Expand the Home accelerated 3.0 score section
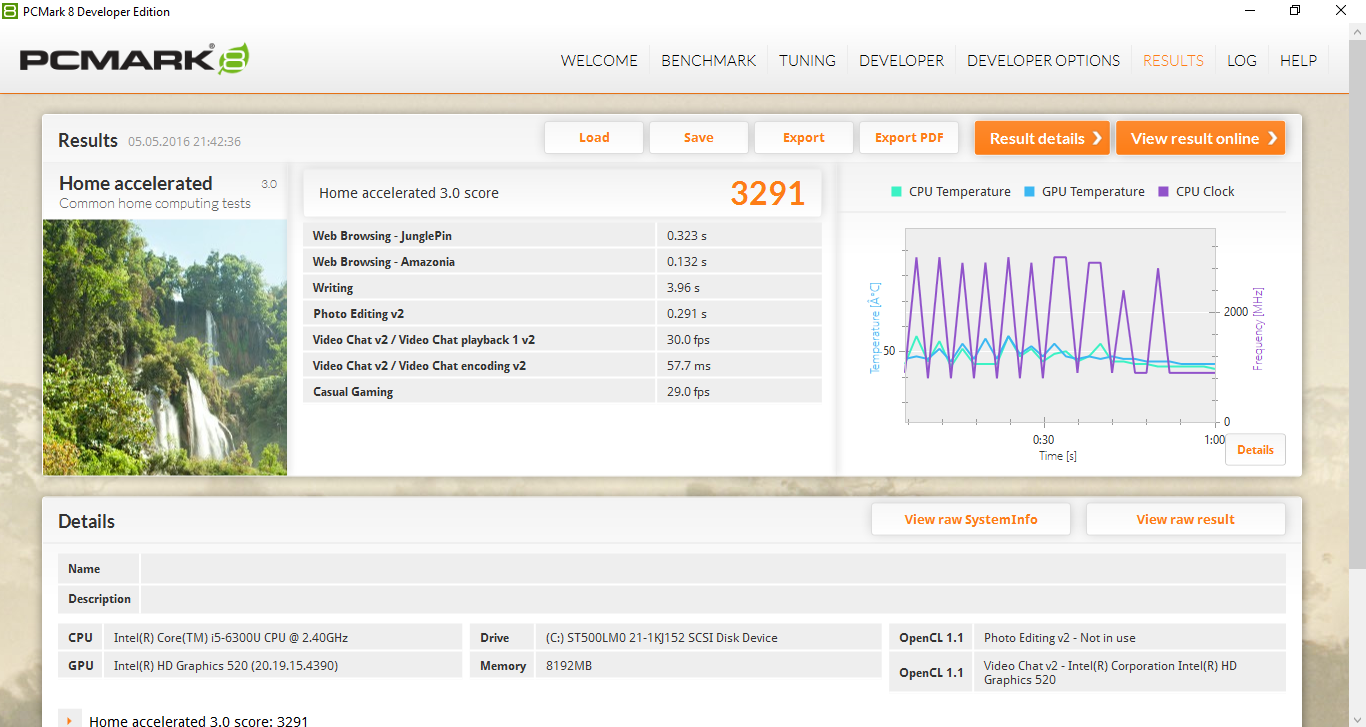The image size is (1366, 727). click(70, 720)
